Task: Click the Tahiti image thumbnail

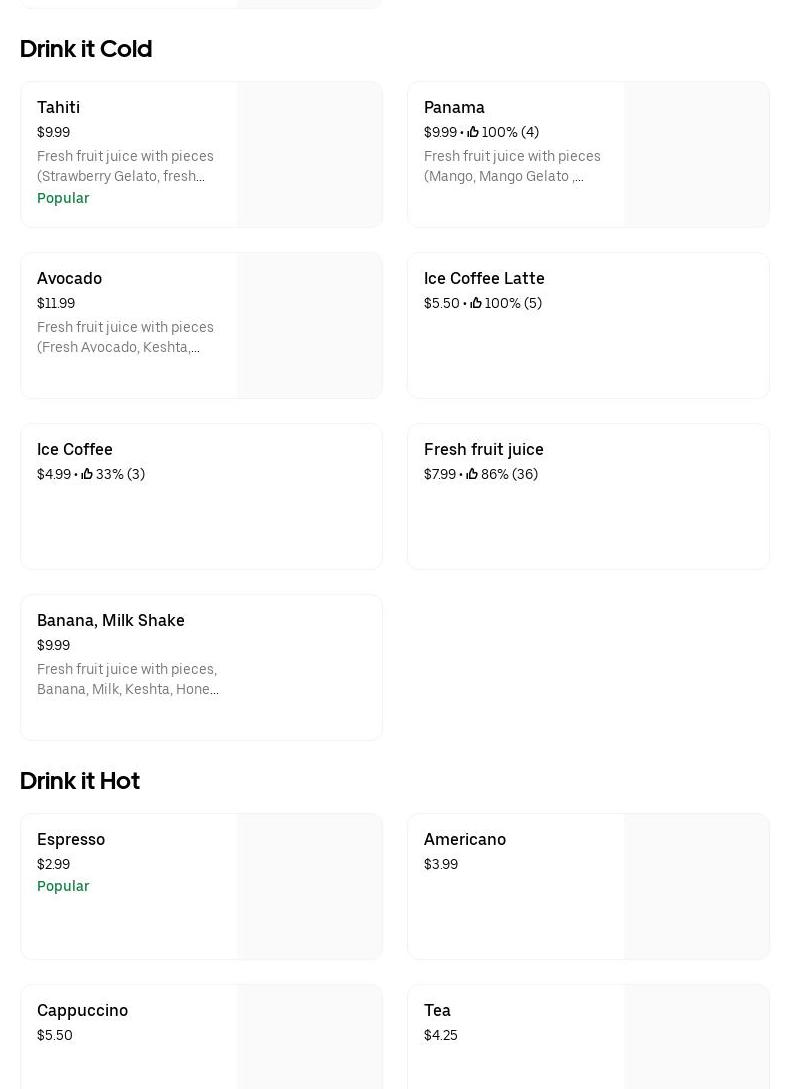Action: click(x=309, y=154)
